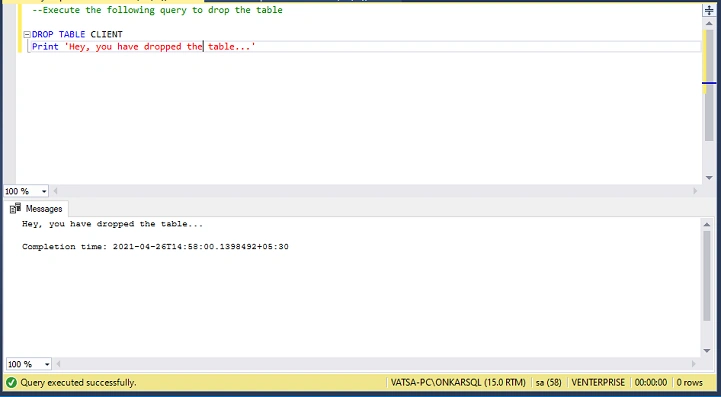
Task: Click the Print keyword in the editor
Action: (45, 46)
